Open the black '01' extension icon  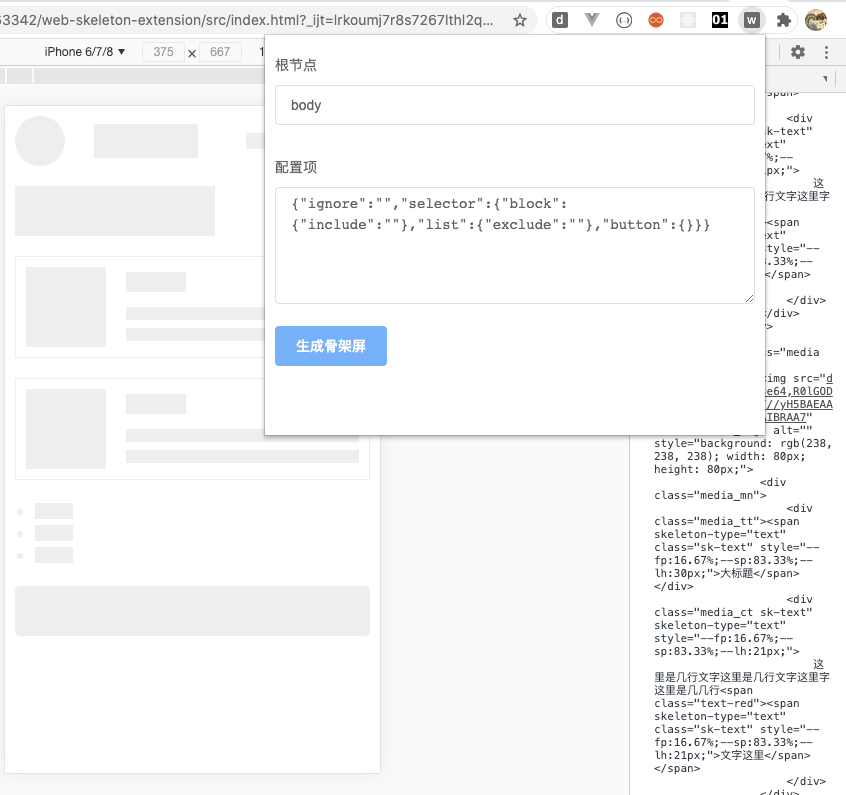coord(720,21)
